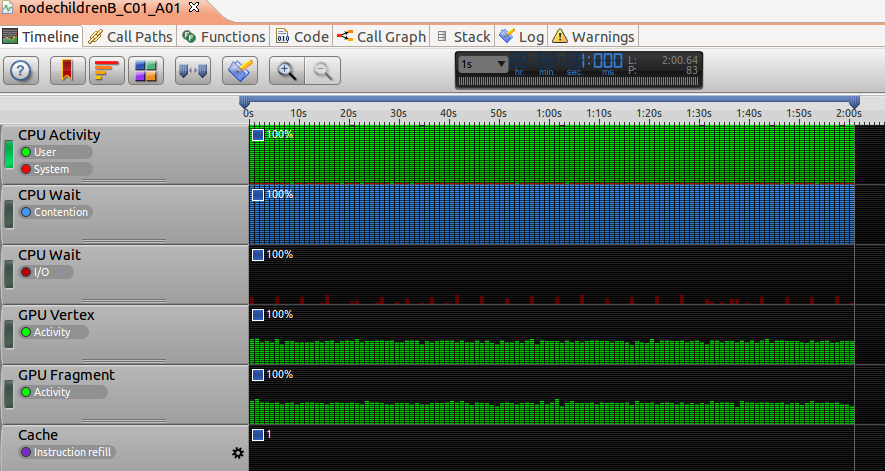
Task: Click the red bookmark annotation icon
Action: coord(65,70)
